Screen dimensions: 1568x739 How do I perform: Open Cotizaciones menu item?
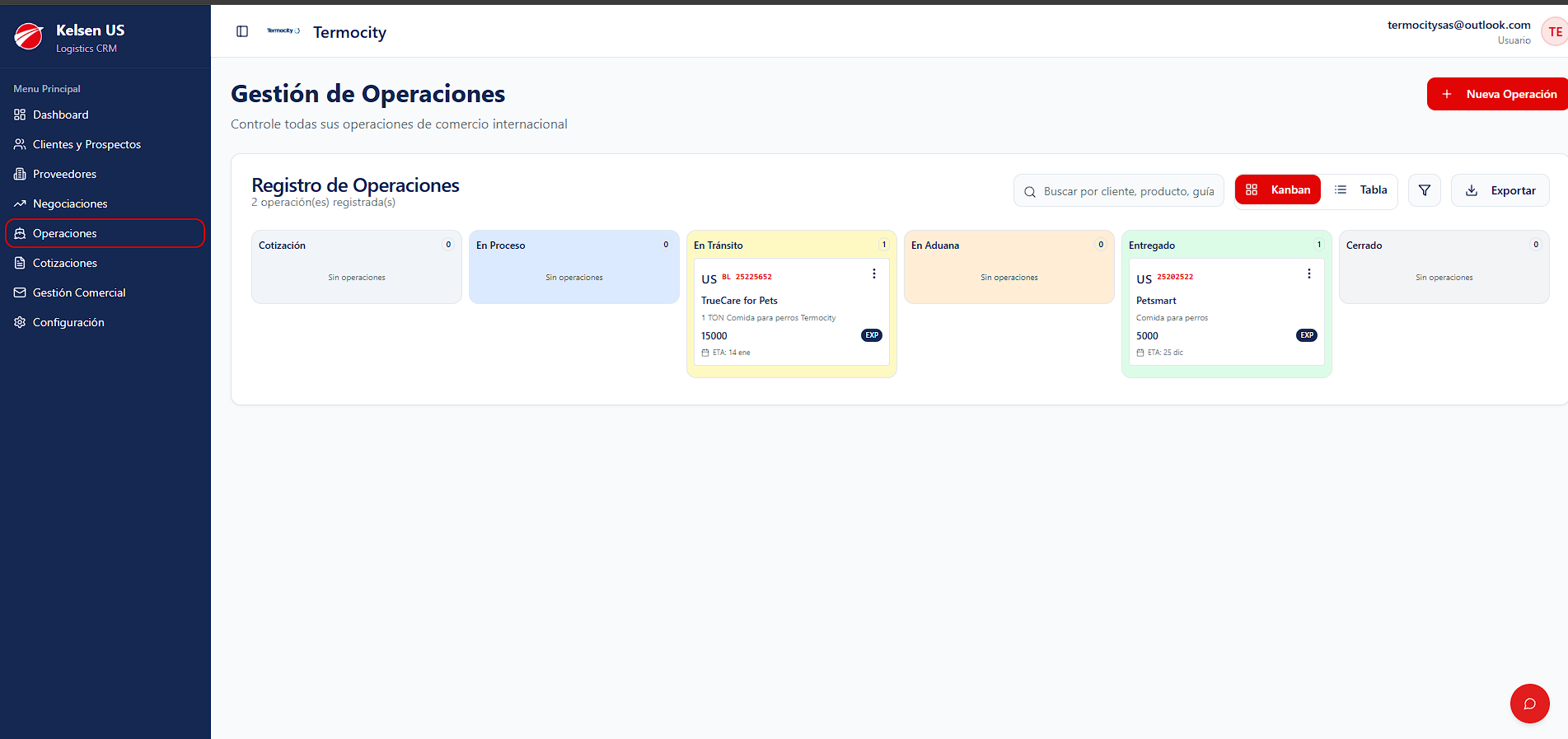tap(105, 263)
